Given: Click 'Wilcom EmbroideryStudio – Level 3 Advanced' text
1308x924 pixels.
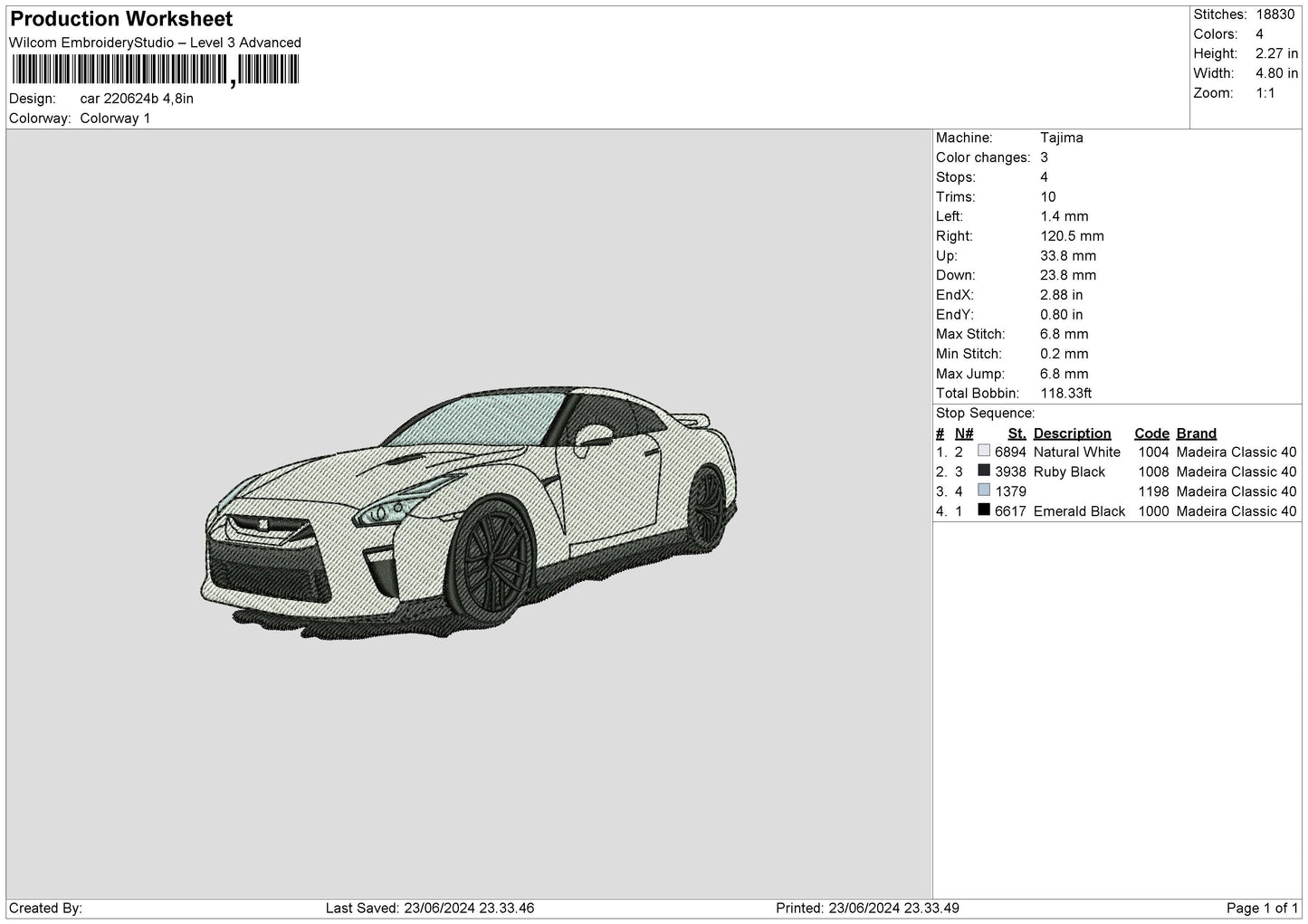Looking at the screenshot, I should (x=155, y=43).
